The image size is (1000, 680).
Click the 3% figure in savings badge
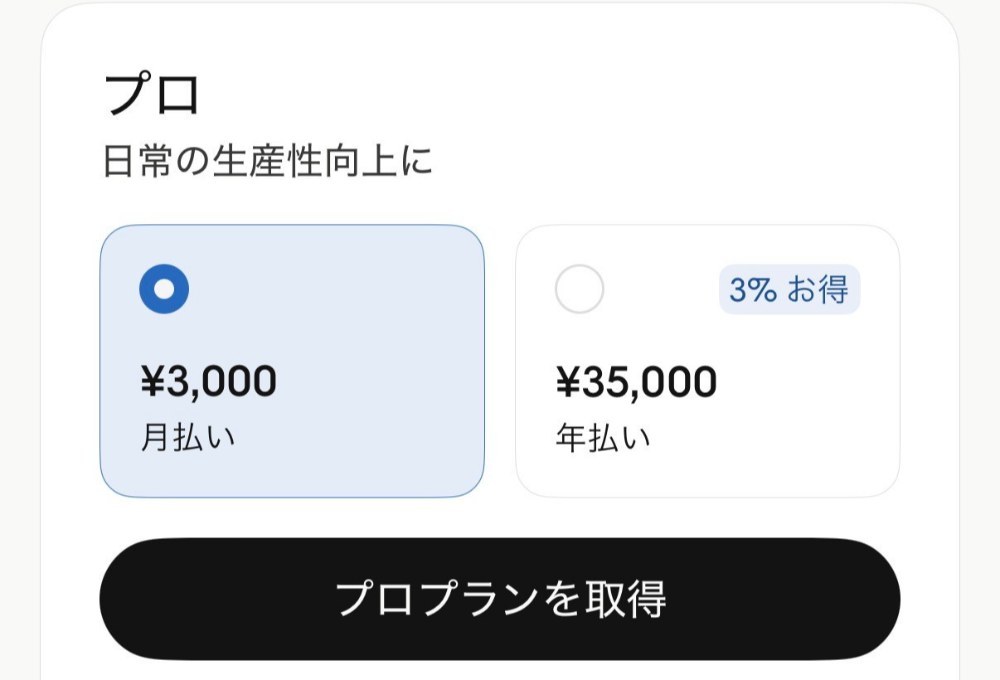click(753, 290)
